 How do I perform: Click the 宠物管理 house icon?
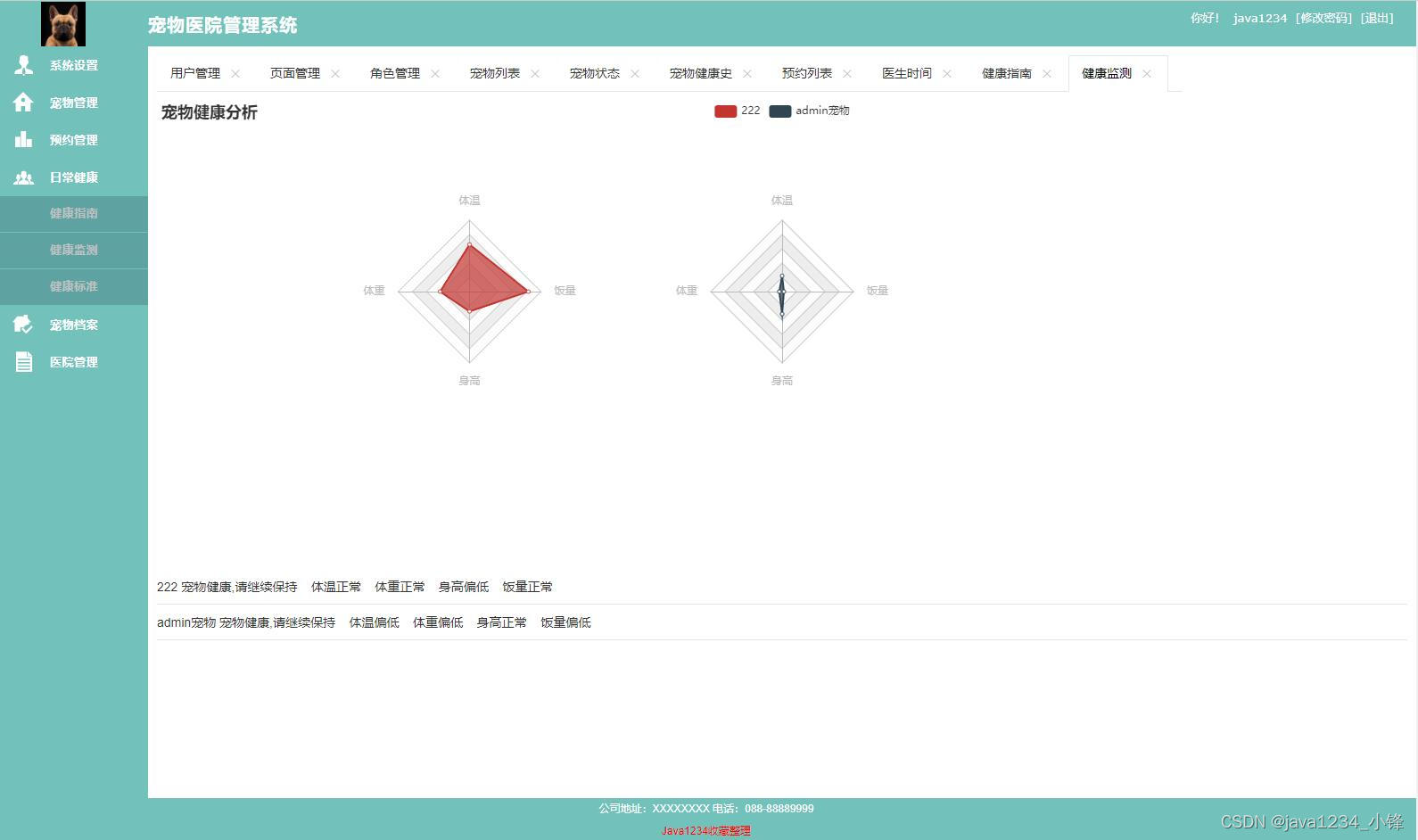[23, 103]
